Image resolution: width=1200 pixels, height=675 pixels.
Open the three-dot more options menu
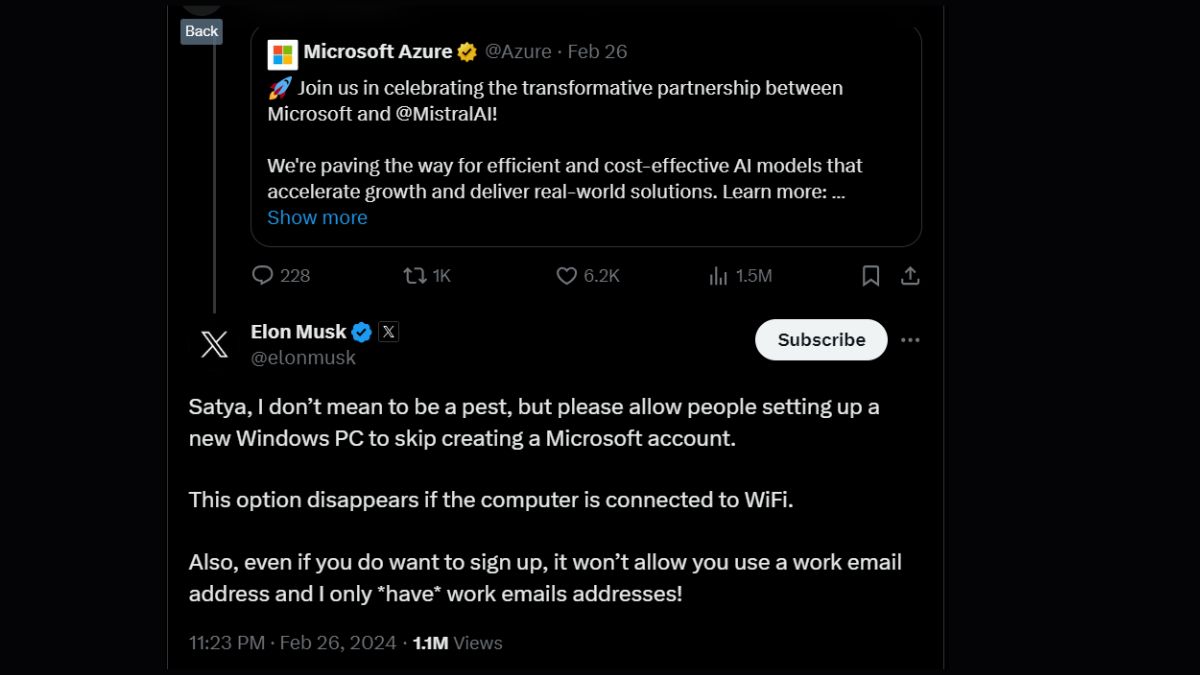tap(910, 340)
